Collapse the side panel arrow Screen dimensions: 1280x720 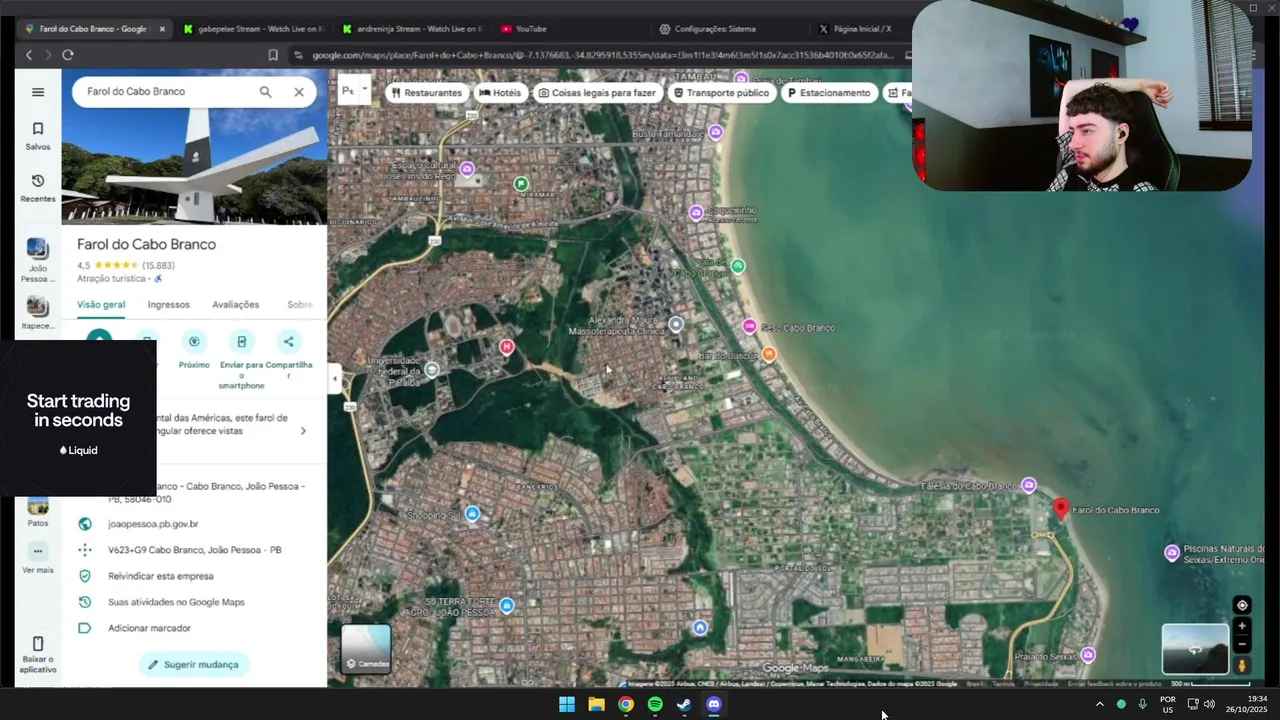coord(334,378)
